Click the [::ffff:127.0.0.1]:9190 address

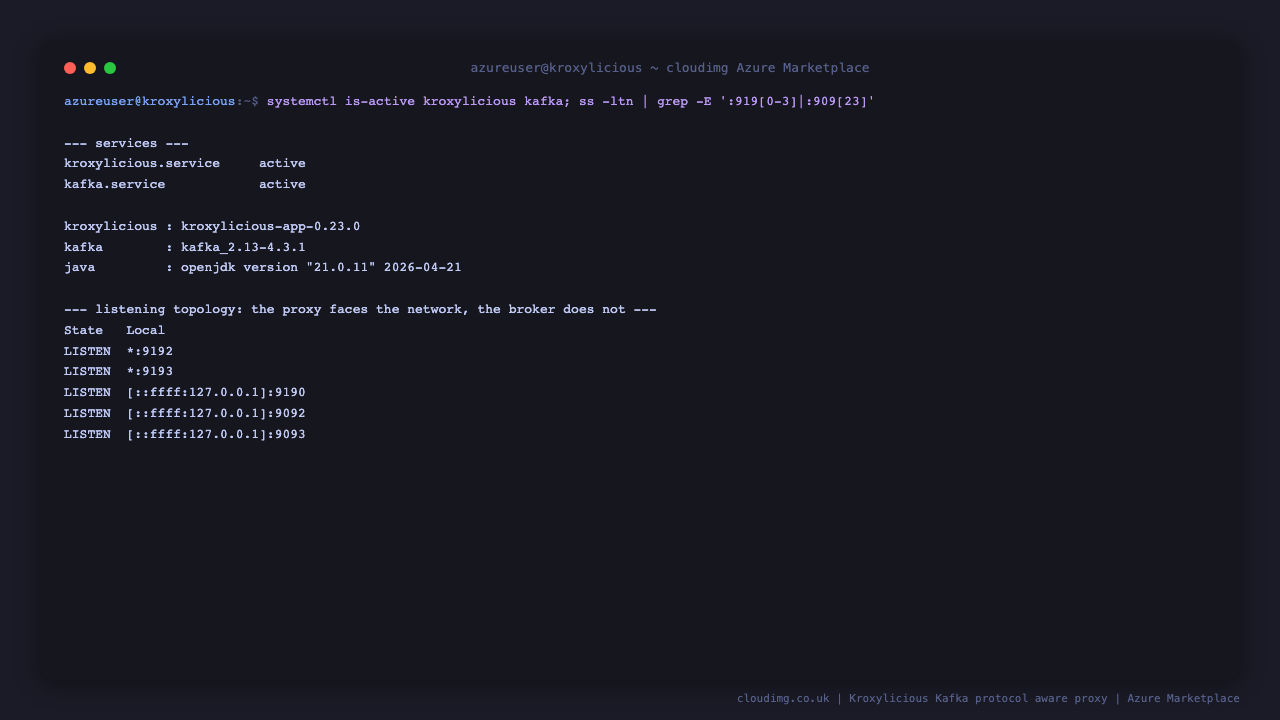coord(216,392)
